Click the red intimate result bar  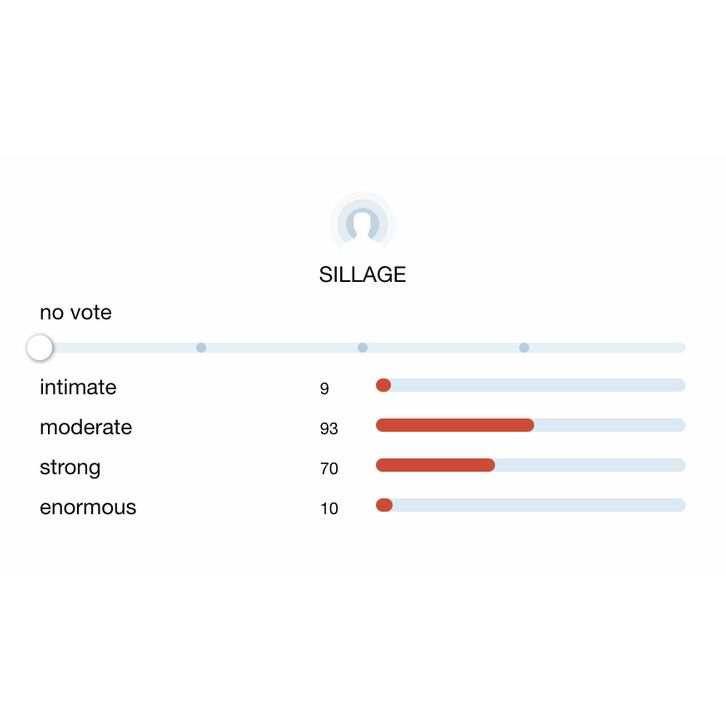click(383, 386)
